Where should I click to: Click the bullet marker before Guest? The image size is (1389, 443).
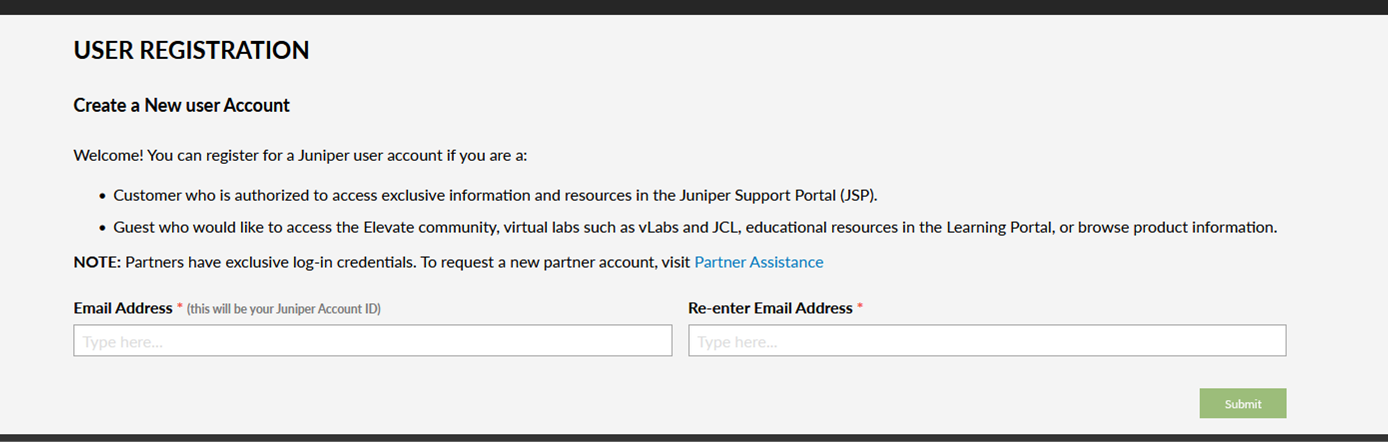pos(102,229)
